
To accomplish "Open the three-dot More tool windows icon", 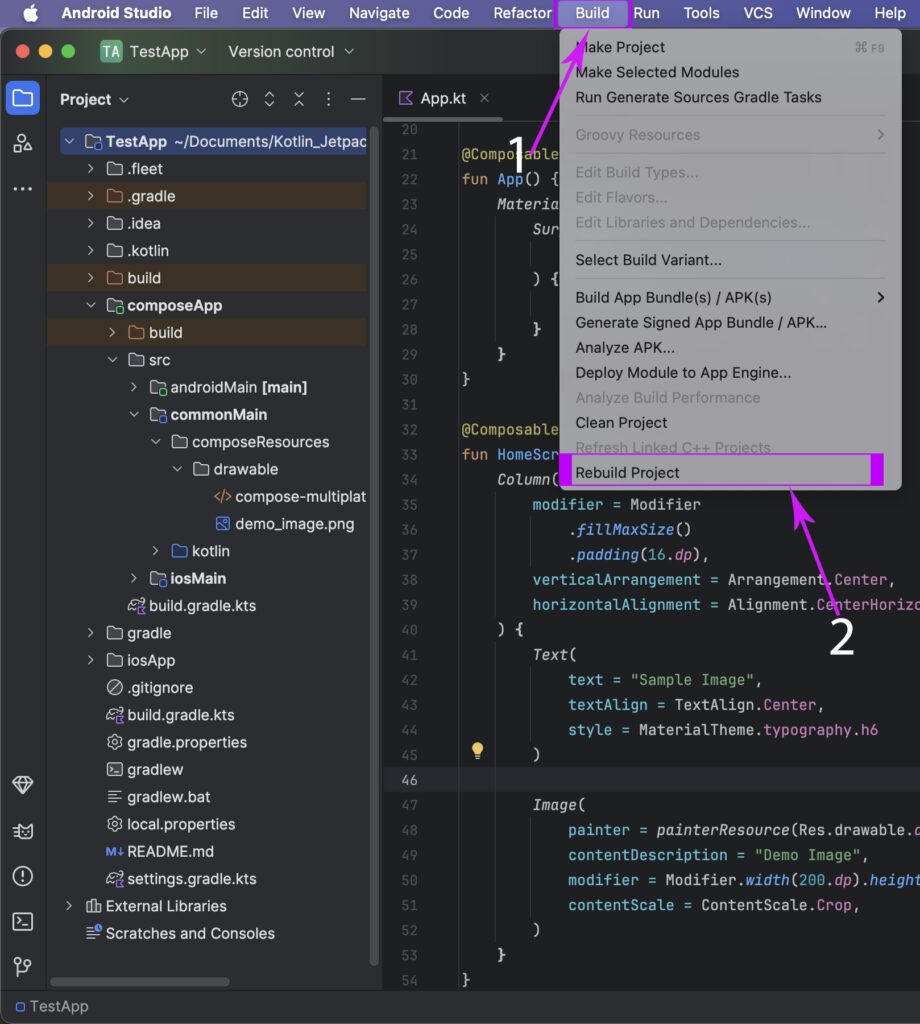I will point(22,189).
